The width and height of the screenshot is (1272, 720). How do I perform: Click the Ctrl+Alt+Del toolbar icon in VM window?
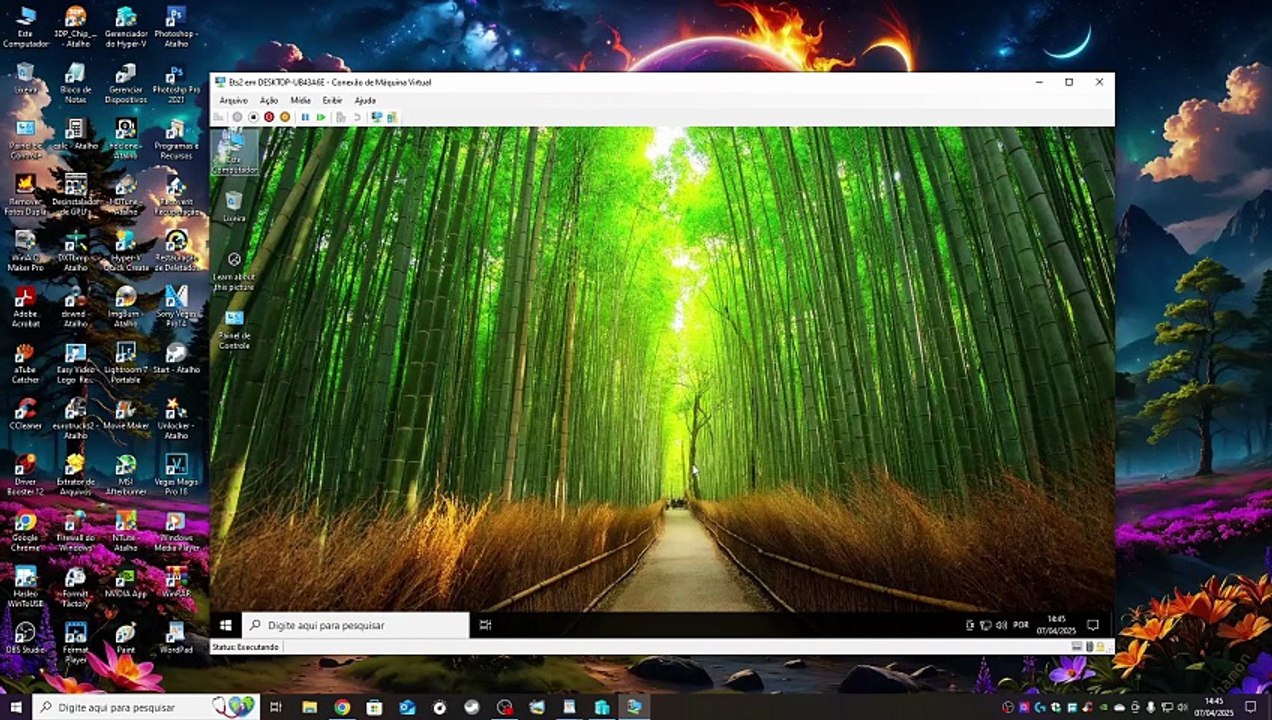[220, 117]
